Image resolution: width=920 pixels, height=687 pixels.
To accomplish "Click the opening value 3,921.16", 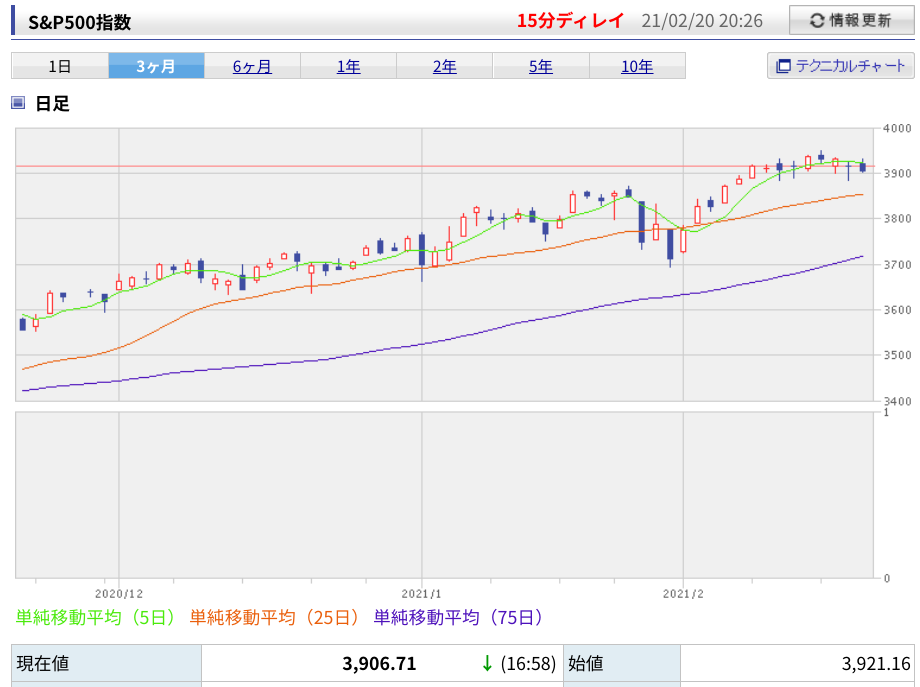I will click(876, 664).
